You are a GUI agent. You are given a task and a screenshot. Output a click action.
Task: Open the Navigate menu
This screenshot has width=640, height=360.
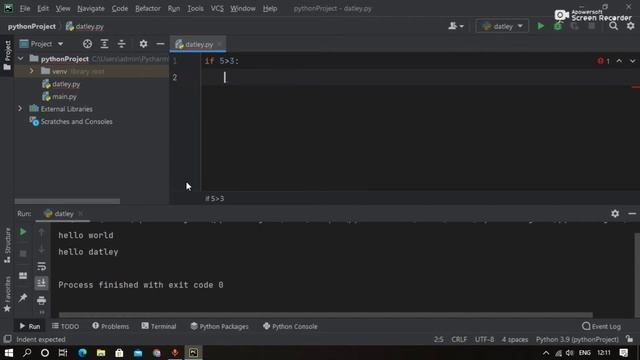pos(91,8)
